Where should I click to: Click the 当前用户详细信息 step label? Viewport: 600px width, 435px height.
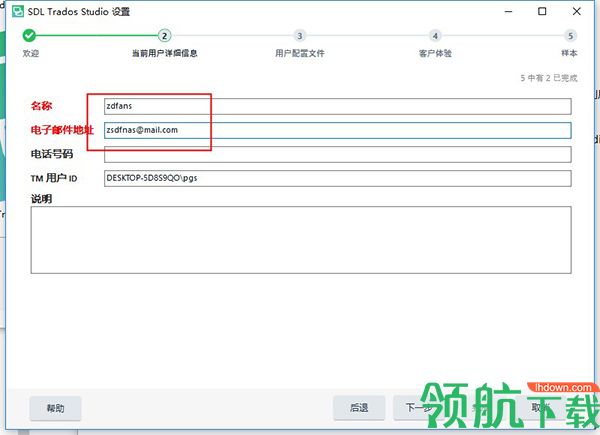click(x=165, y=53)
